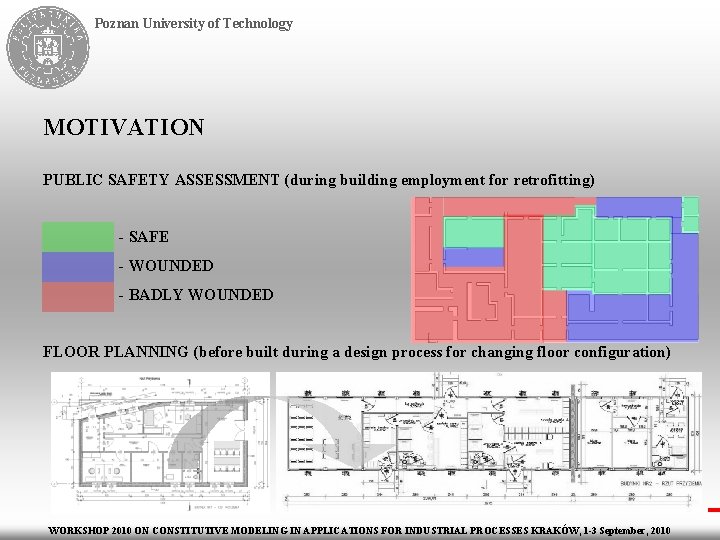Viewport: 720px width, 540px height.
Task: Click the FLOOR PLANNING heading line
Action: tap(357, 352)
